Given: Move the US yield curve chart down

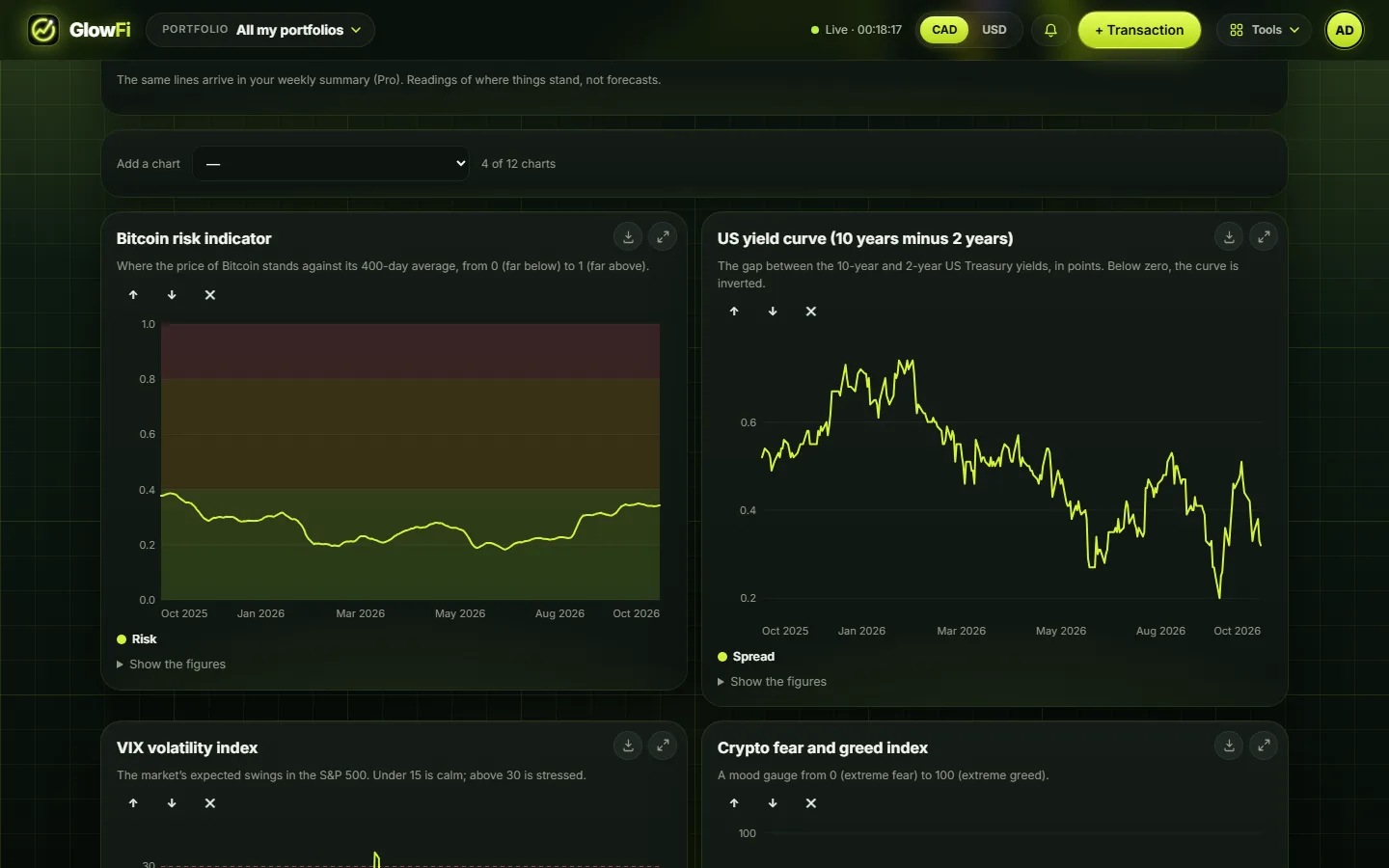Looking at the screenshot, I should coord(773,312).
